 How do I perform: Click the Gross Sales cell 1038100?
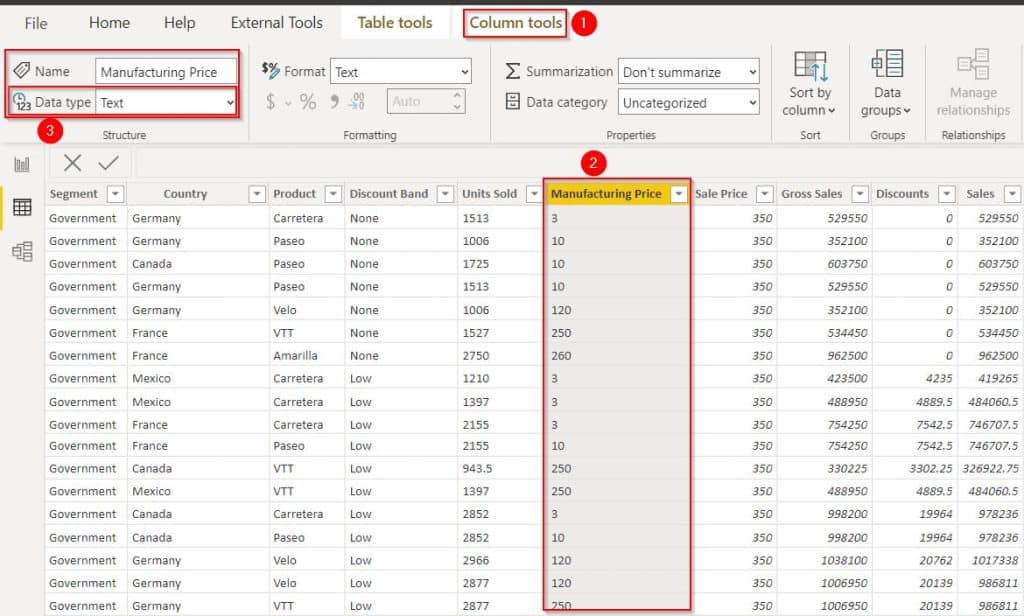pyautogui.click(x=844, y=560)
